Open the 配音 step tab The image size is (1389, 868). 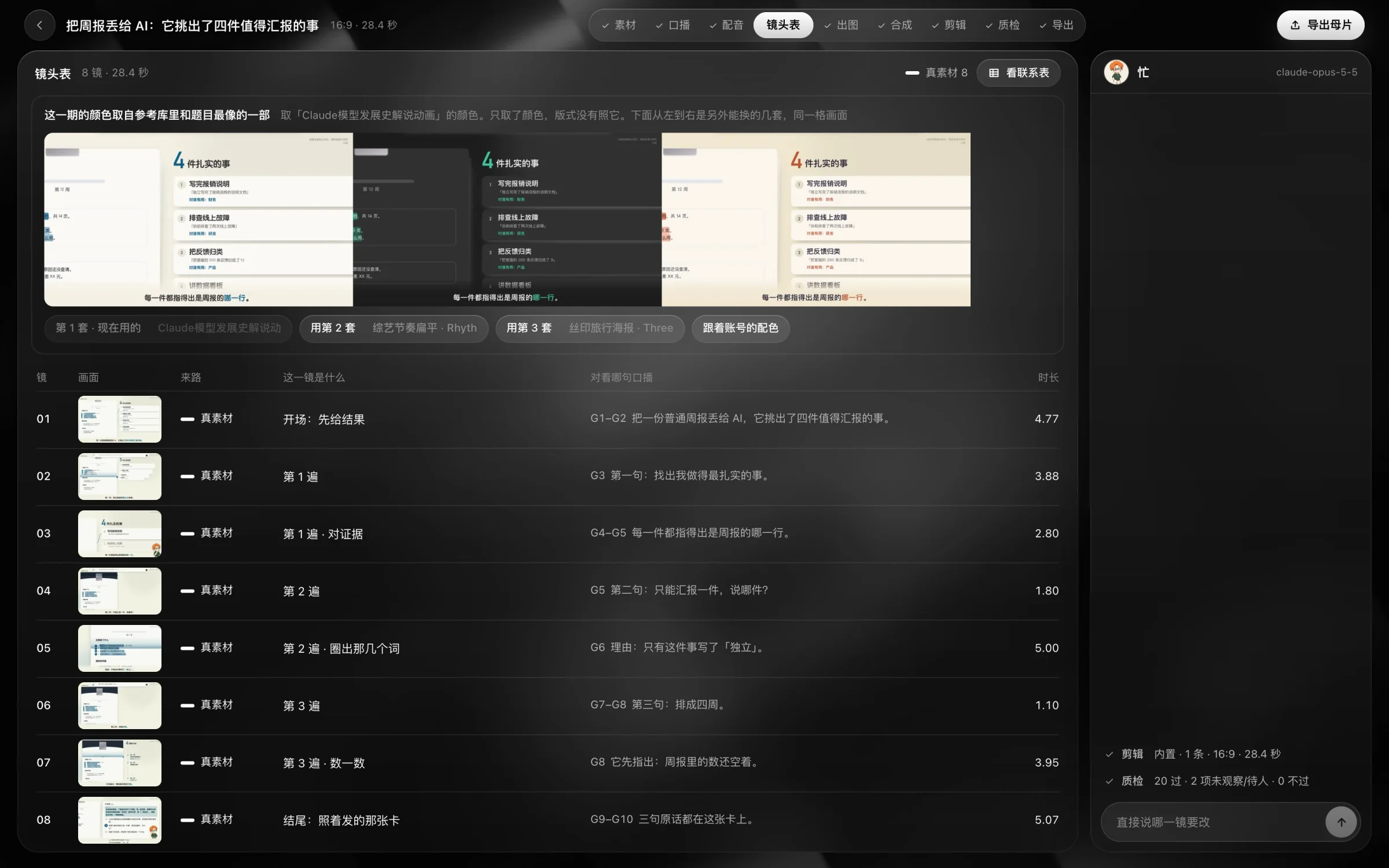click(727, 25)
